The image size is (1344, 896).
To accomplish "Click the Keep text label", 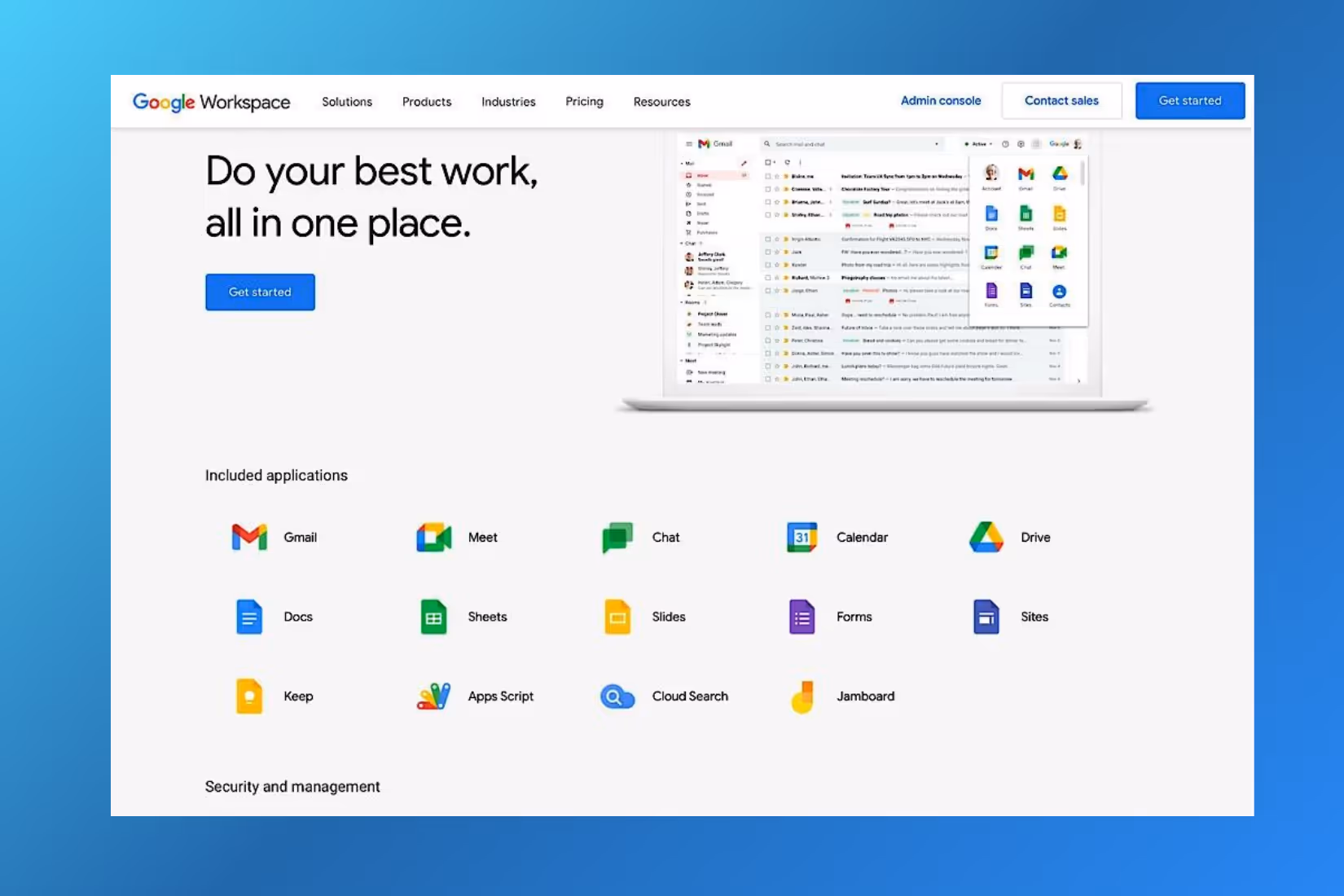I will pos(298,696).
